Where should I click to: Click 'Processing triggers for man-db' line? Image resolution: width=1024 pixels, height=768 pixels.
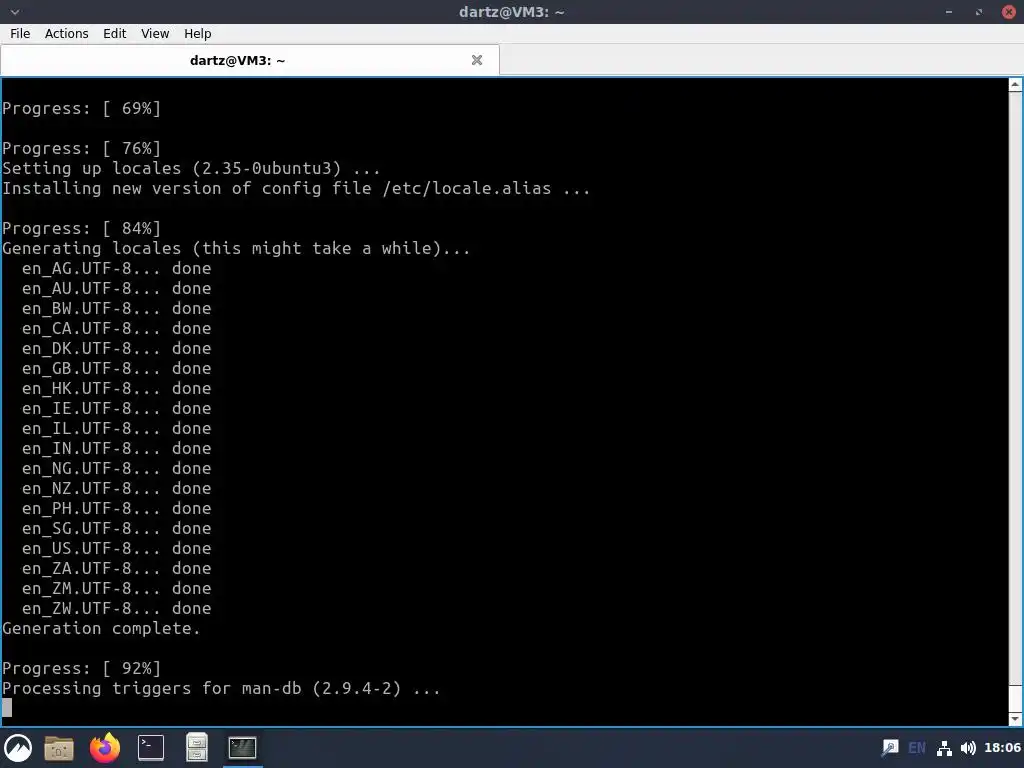pyautogui.click(x=221, y=688)
